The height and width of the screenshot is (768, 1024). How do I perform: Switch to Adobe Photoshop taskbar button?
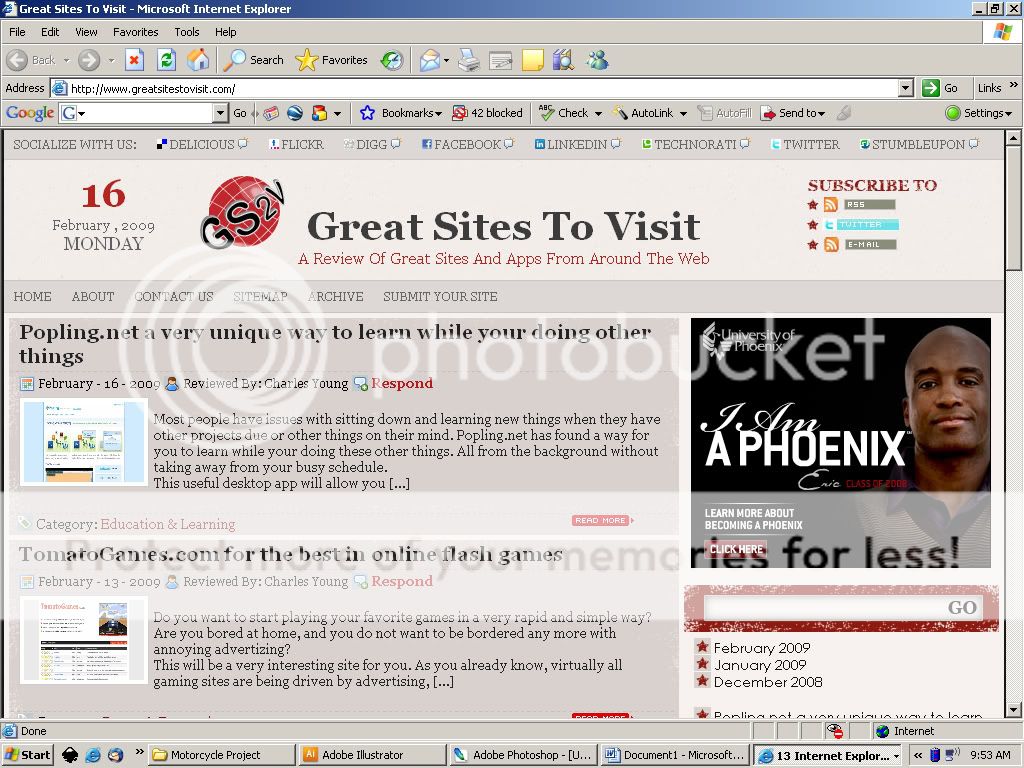click(x=524, y=755)
